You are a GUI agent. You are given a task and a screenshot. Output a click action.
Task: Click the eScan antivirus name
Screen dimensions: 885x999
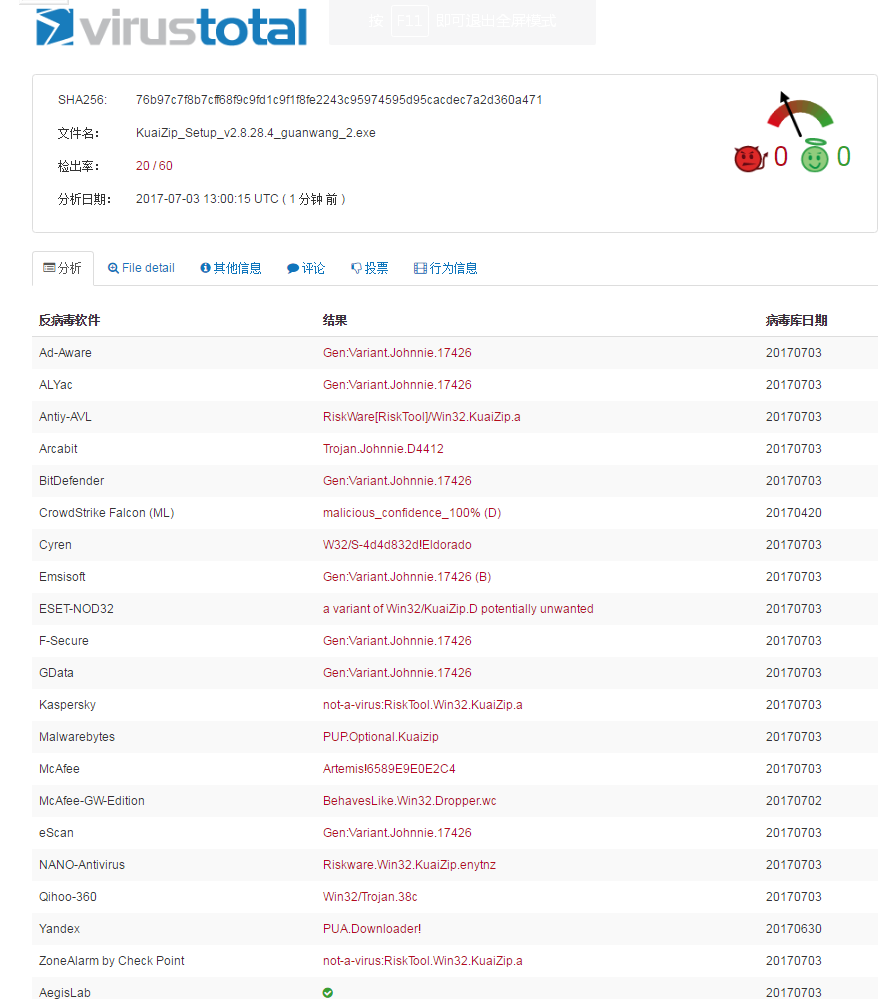56,833
